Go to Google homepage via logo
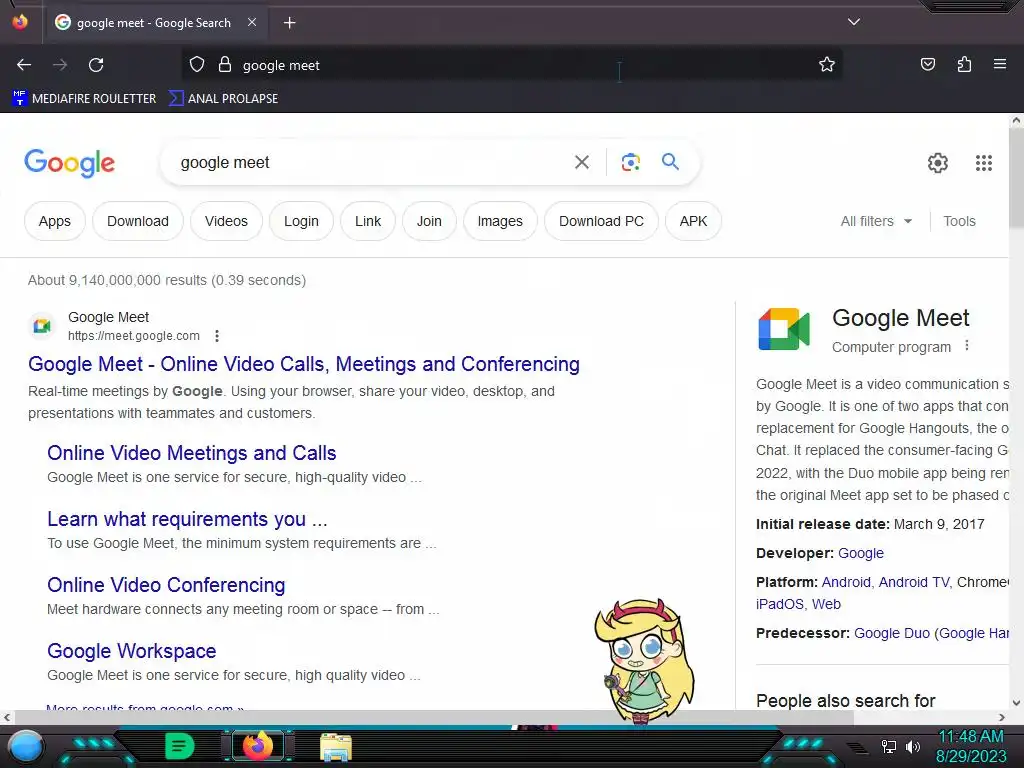The width and height of the screenshot is (1024, 768). coord(69,163)
